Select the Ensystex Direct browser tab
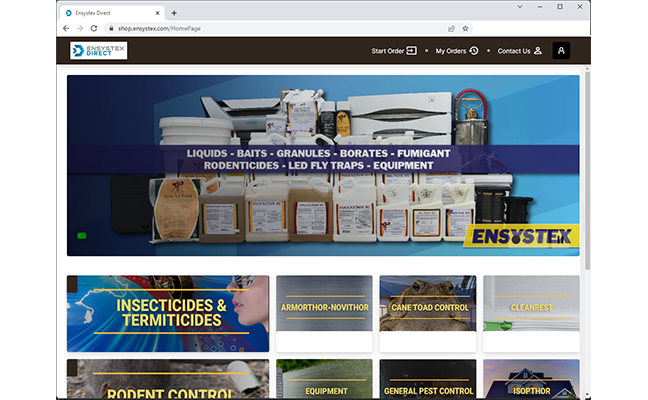Image resolution: width=648 pixels, height=400 pixels. pos(112,13)
